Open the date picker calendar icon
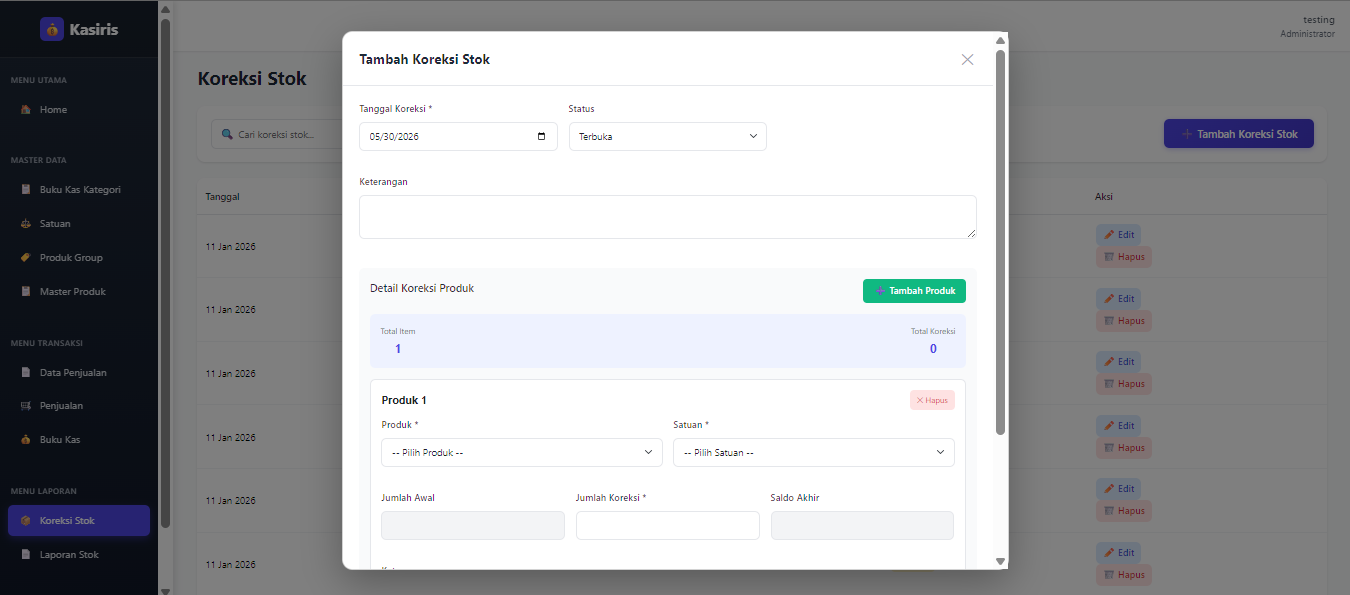The image size is (1350, 595). pos(541,137)
